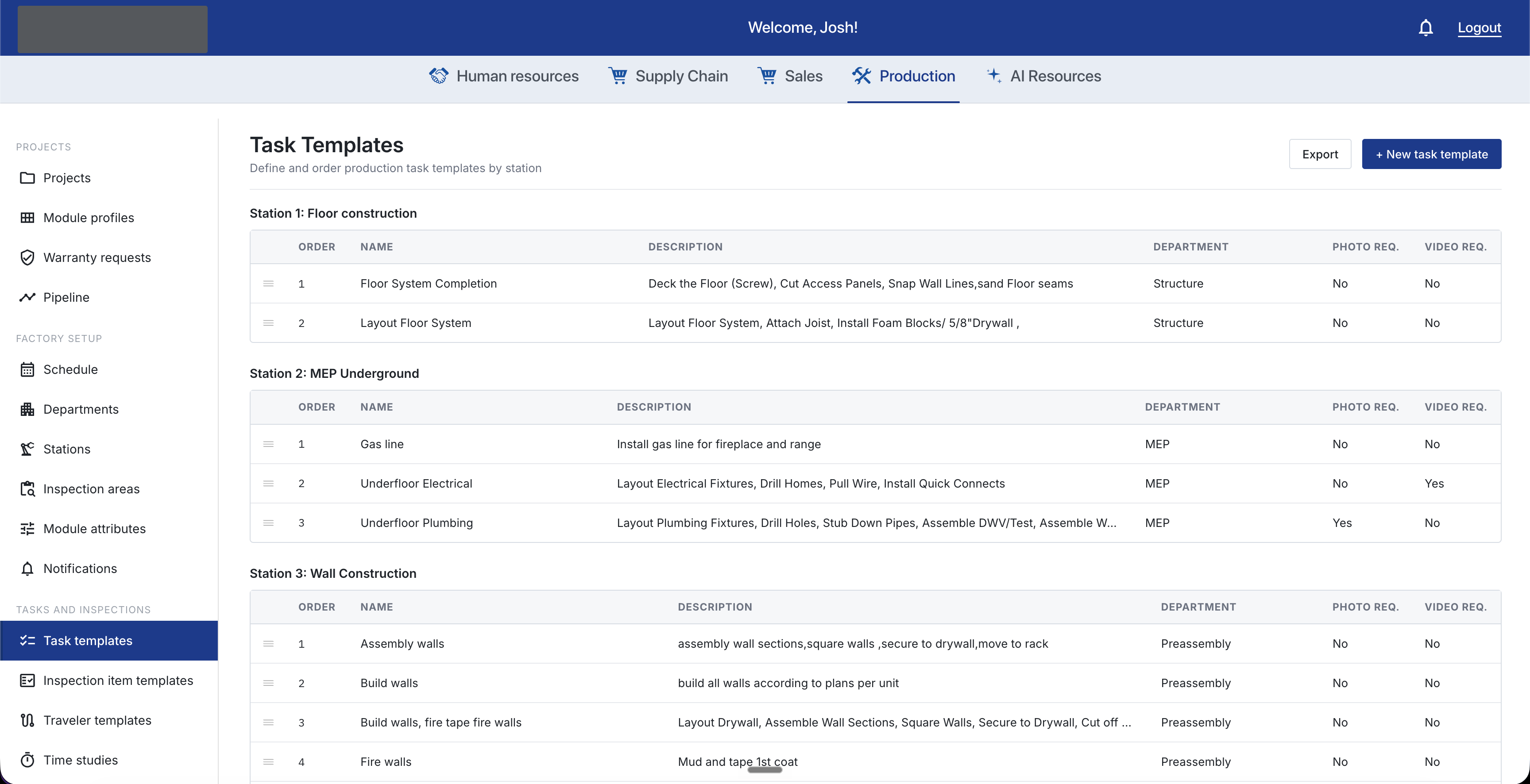Viewport: 1530px width, 784px height.
Task: Click the Module profiles grid icon
Action: tap(27, 217)
